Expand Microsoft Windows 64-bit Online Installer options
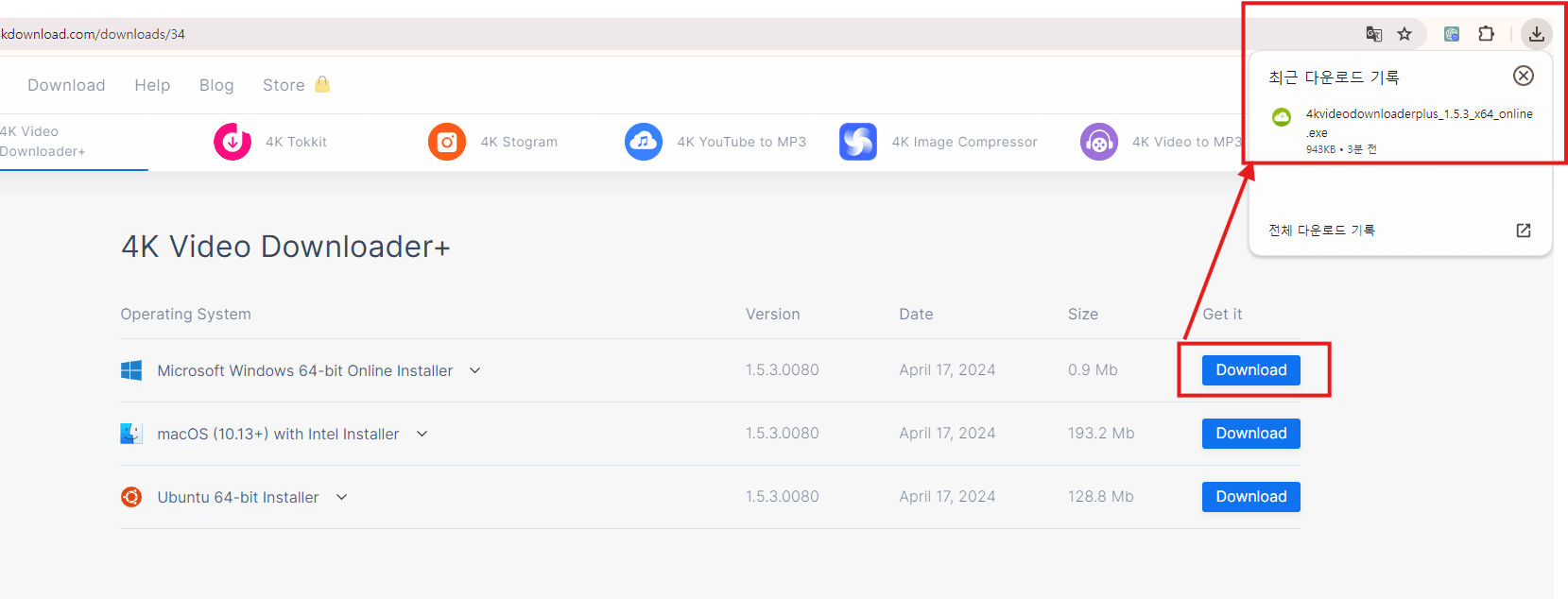The image size is (1568, 599). coord(475,370)
